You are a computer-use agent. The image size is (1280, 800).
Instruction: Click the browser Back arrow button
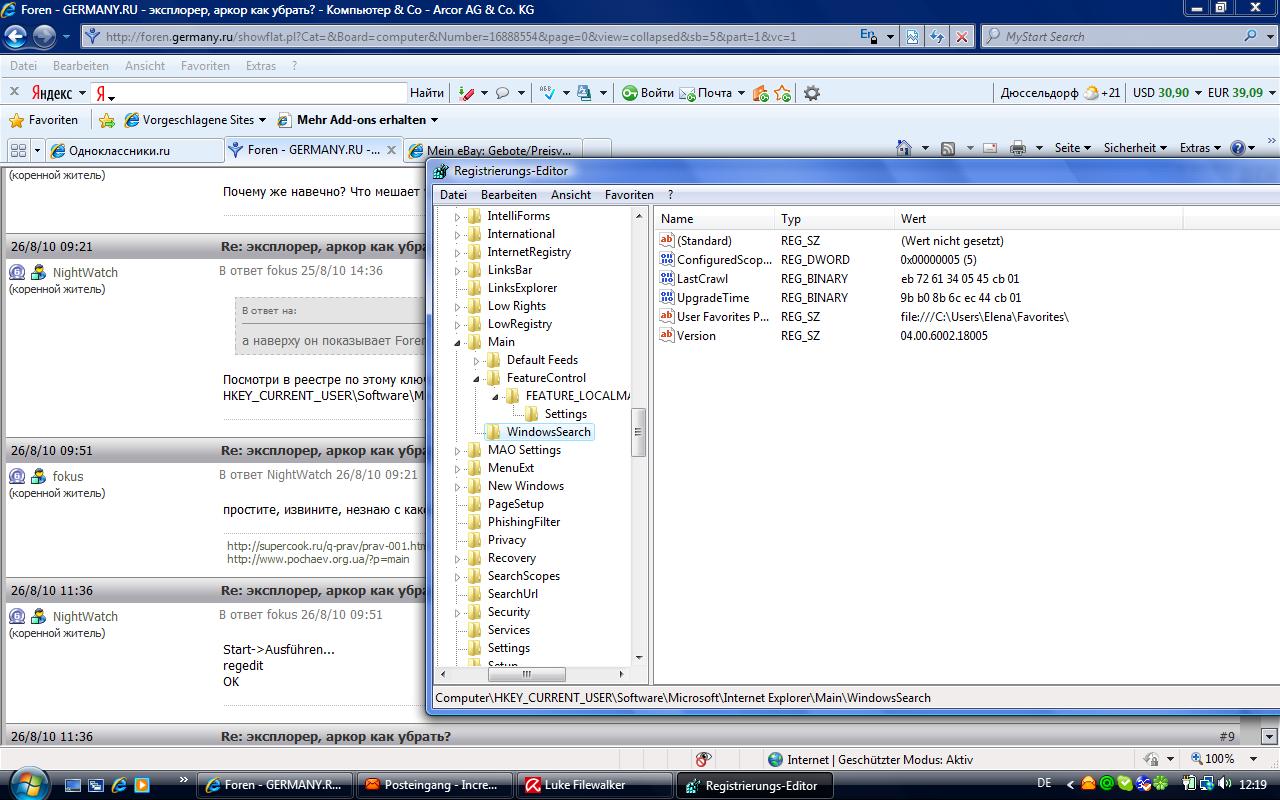coord(16,37)
